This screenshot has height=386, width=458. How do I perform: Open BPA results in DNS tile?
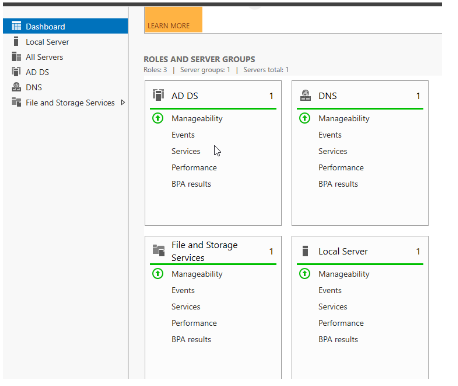point(338,184)
